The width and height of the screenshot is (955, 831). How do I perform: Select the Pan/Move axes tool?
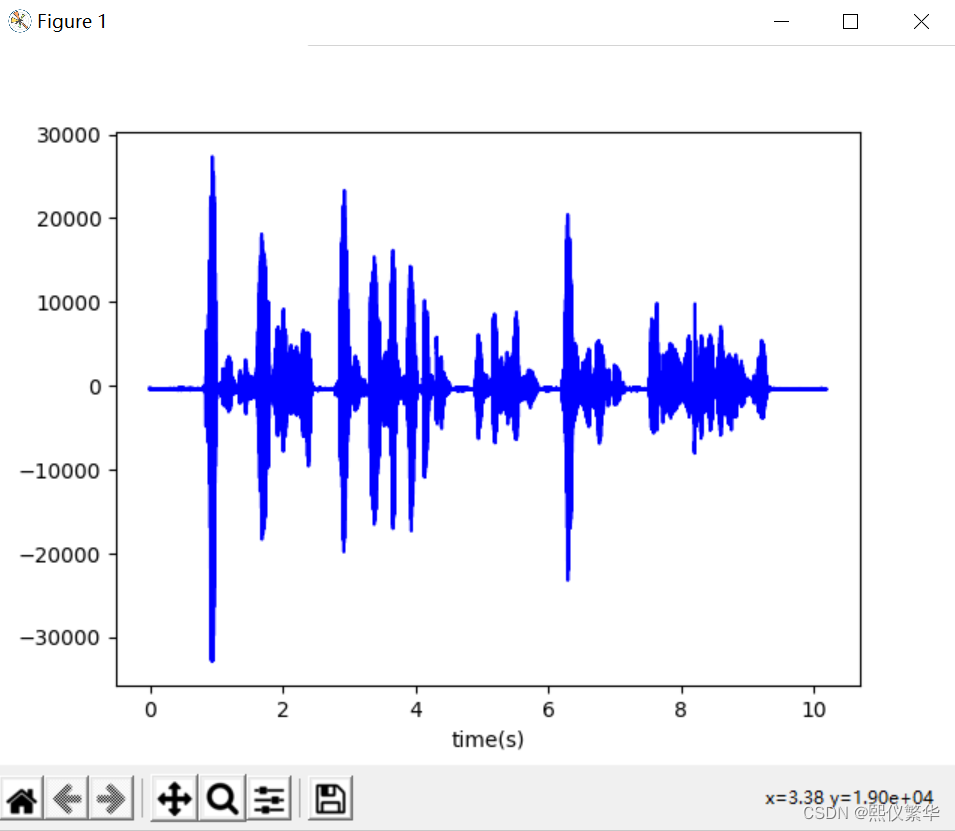point(175,799)
